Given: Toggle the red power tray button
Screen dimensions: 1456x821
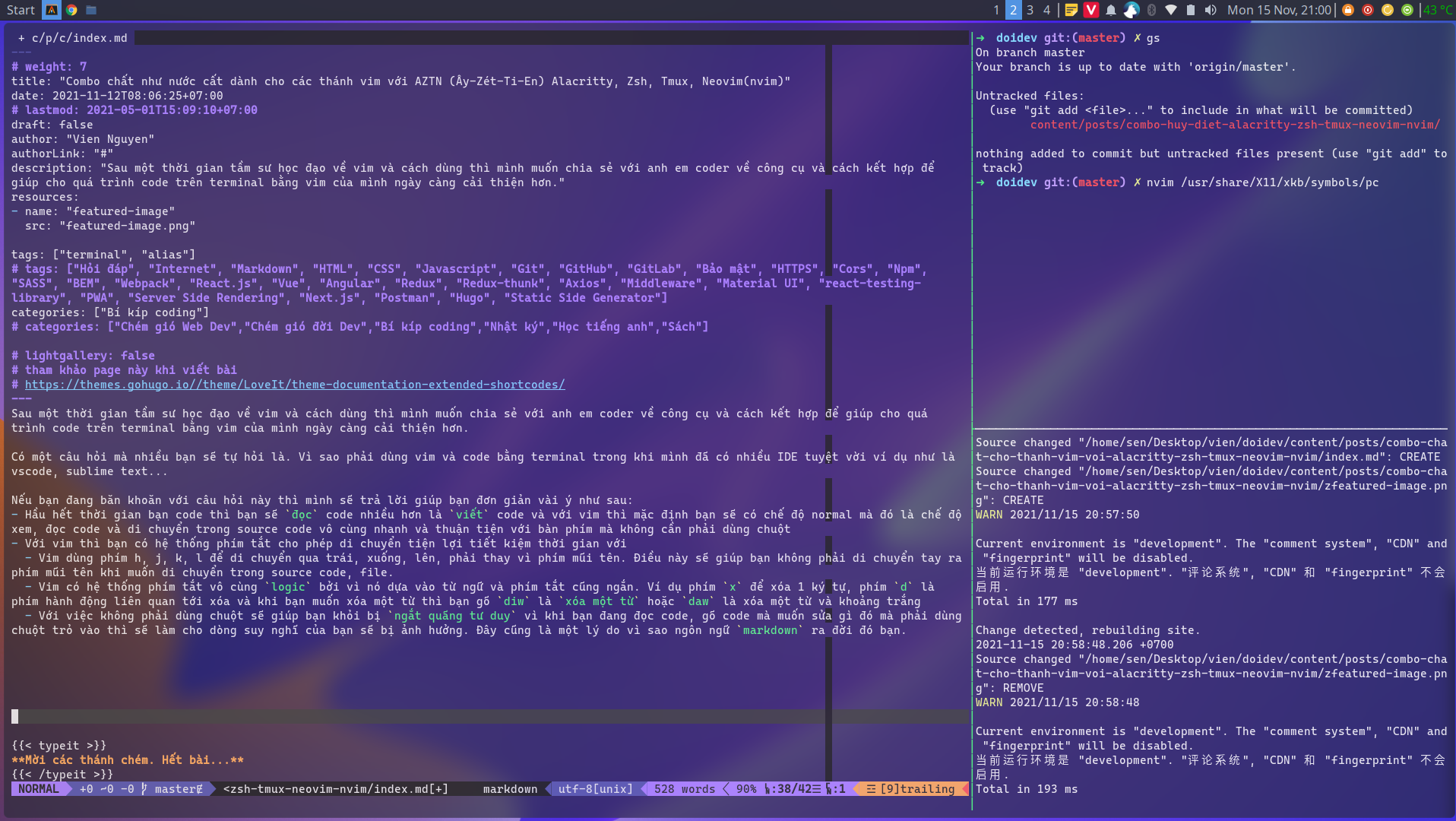Looking at the screenshot, I should point(1367,10).
